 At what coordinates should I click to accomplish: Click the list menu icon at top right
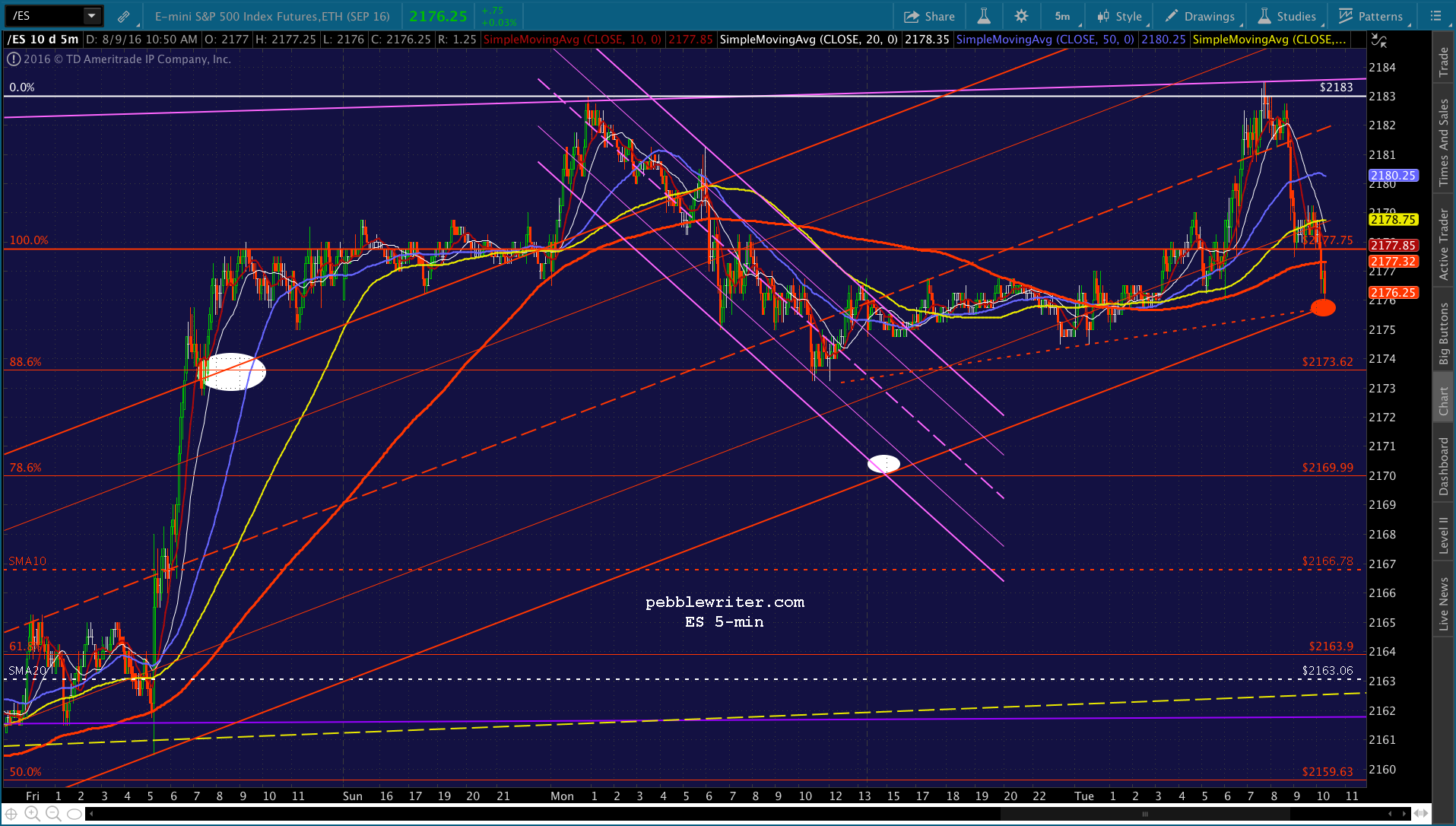coord(1435,16)
